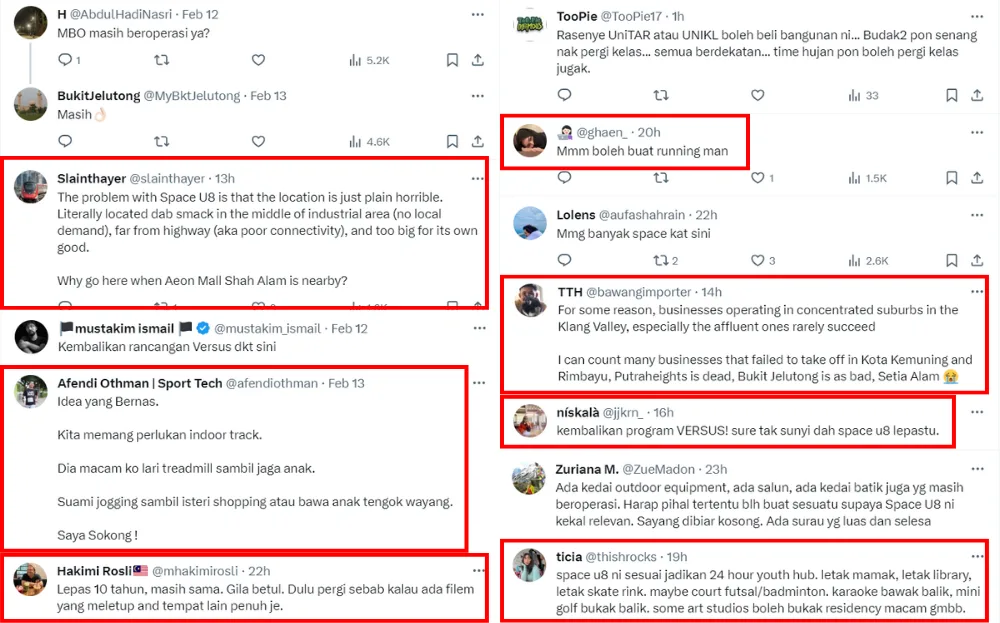Screen dimensions: 1000x623
Task: Open ticia's profile picture
Action: (x=530, y=566)
